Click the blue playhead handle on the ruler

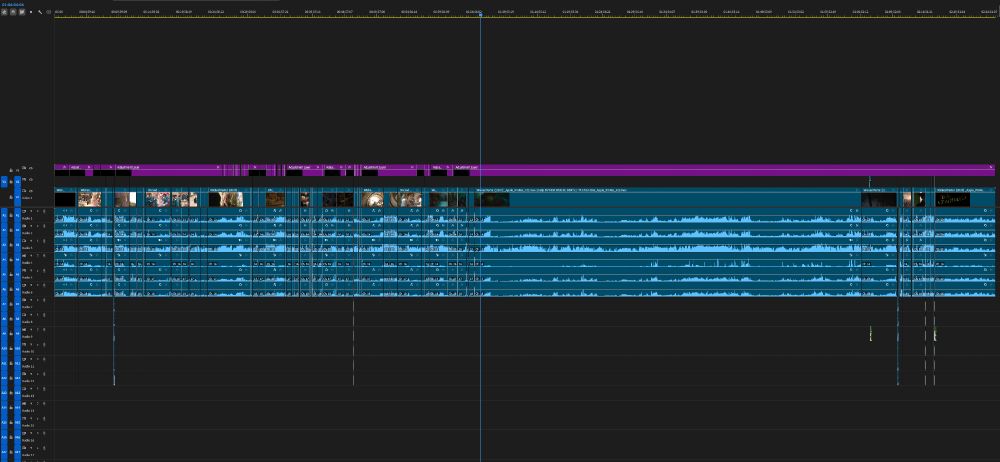point(480,13)
